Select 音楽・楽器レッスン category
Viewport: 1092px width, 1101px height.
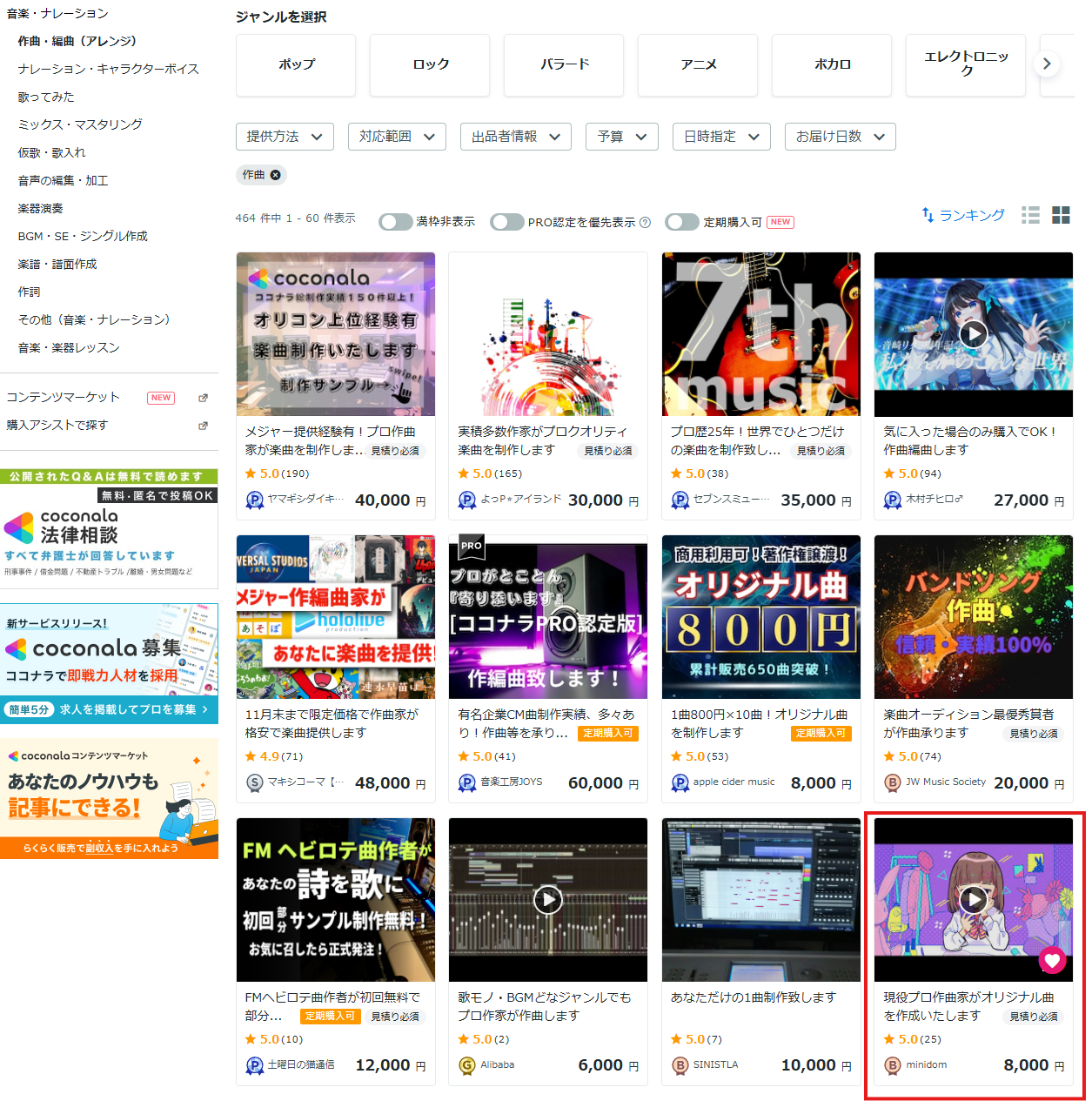(69, 347)
